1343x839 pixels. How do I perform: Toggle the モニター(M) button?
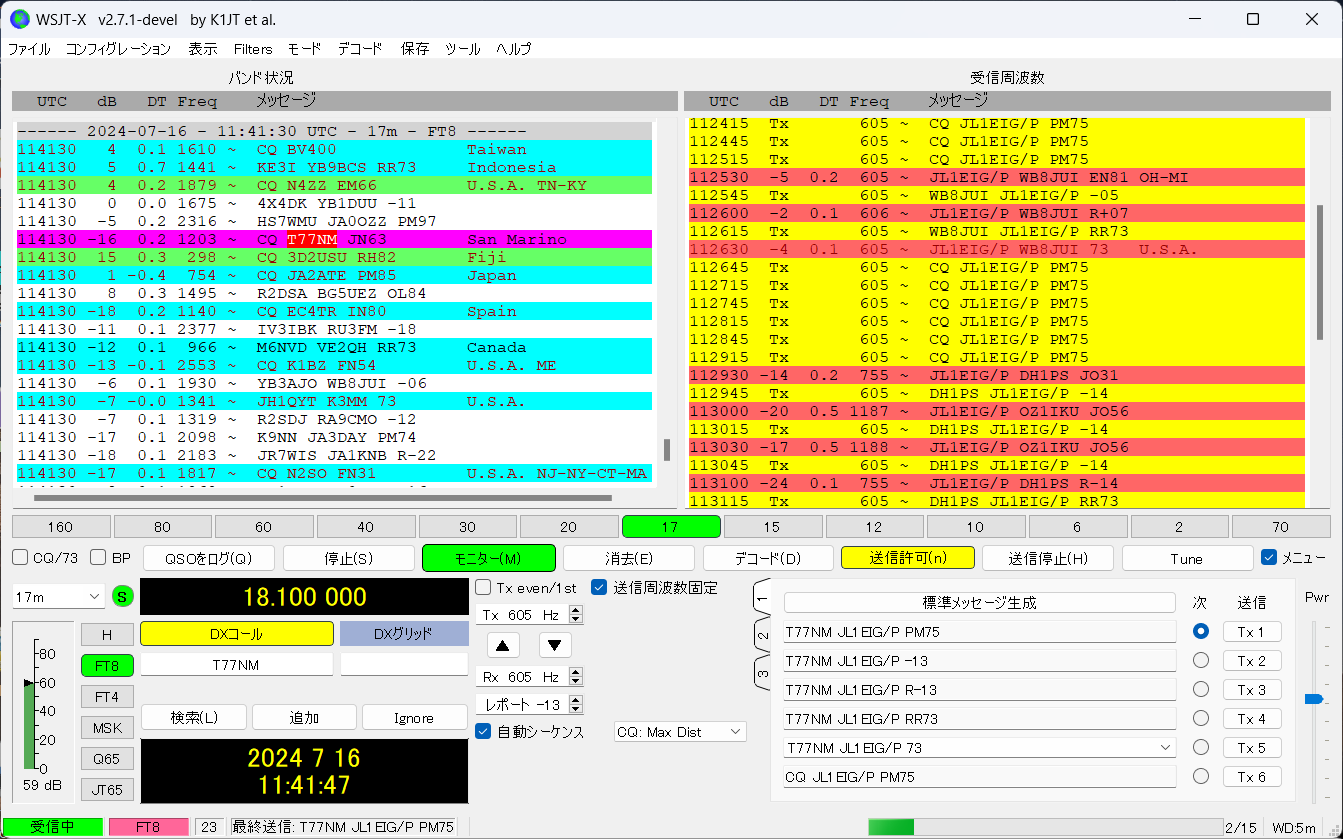click(489, 558)
